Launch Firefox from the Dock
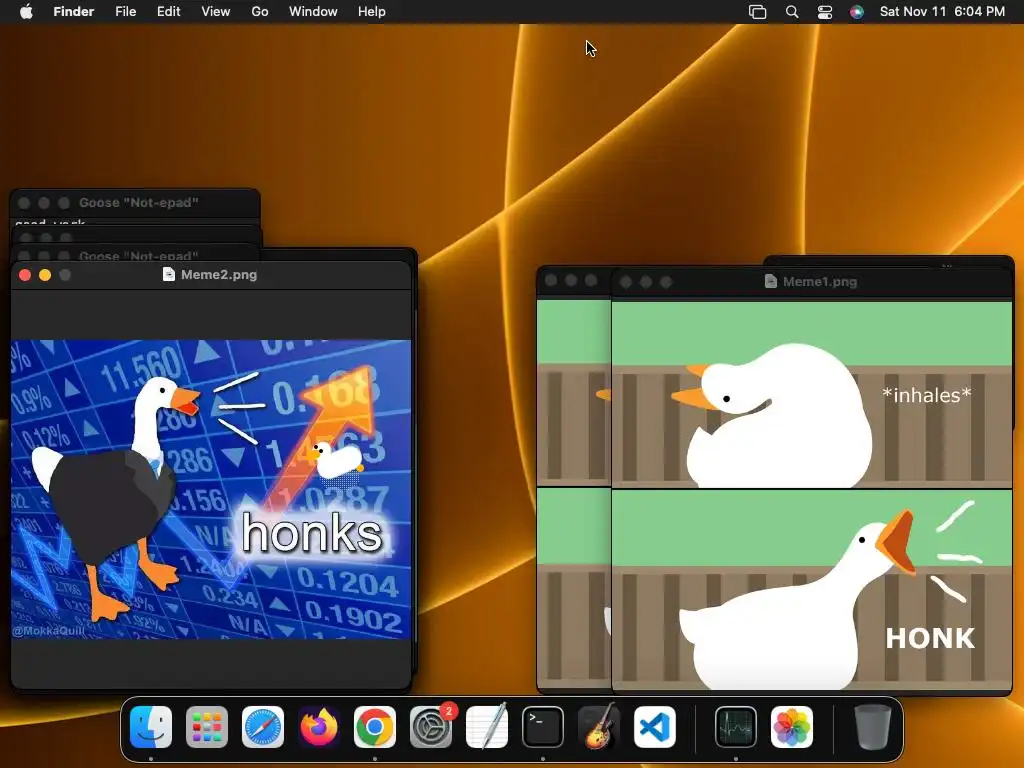This screenshot has height=768, width=1024. [319, 727]
